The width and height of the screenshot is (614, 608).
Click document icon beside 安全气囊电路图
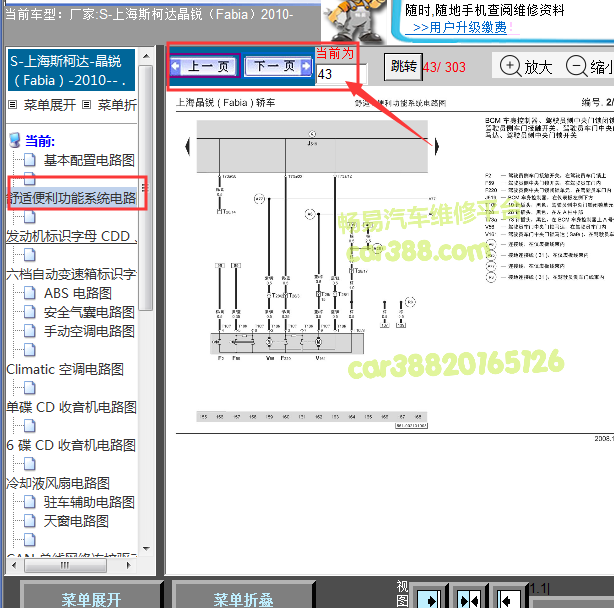pyautogui.click(x=30, y=312)
